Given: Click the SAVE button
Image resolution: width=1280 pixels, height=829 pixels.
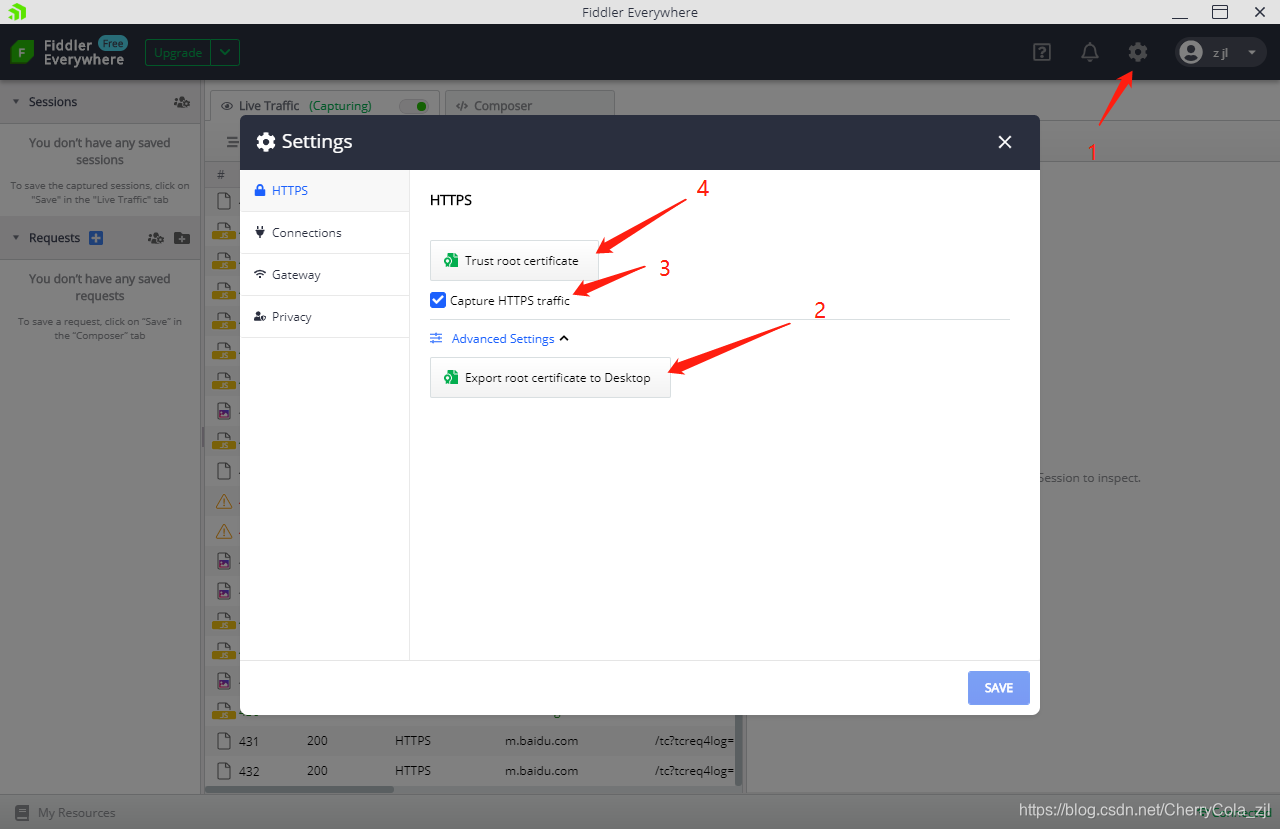Looking at the screenshot, I should pyautogui.click(x=999, y=688).
